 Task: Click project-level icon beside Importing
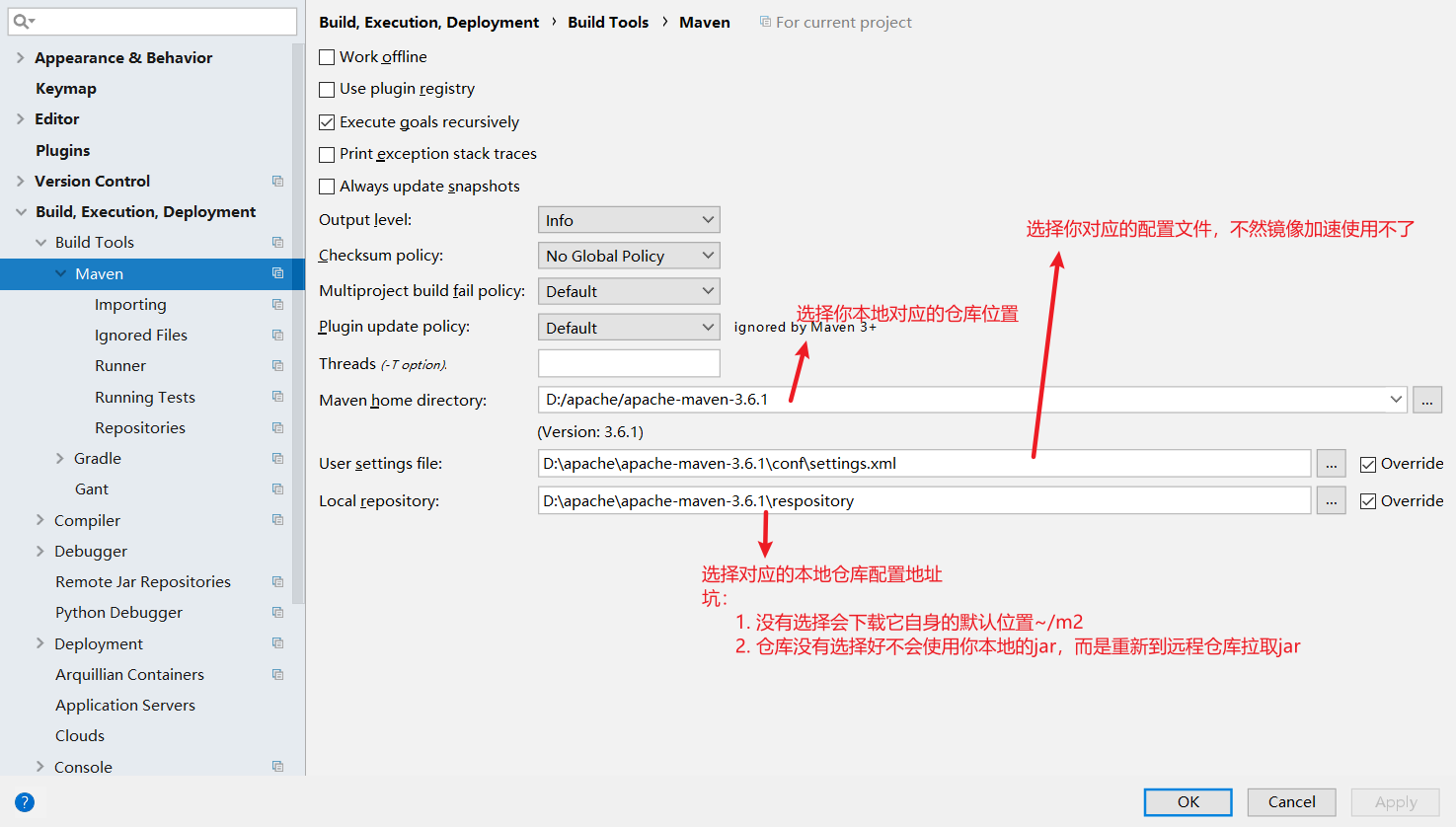[277, 305]
